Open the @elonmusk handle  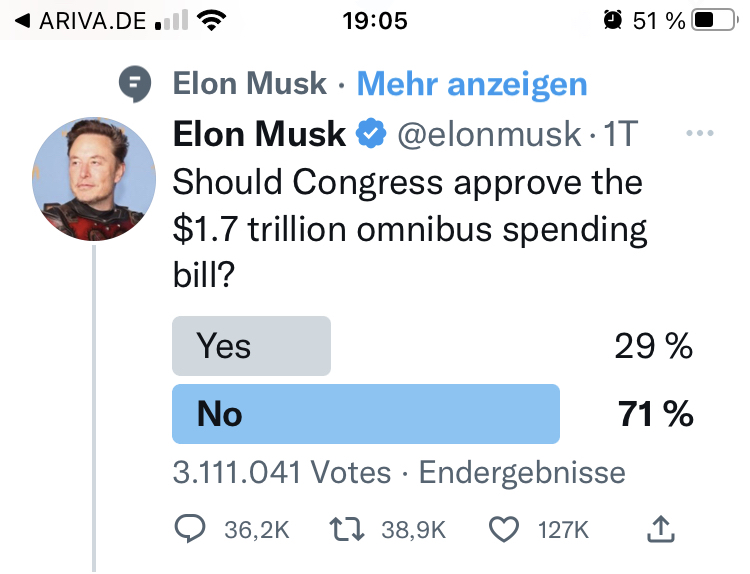pos(489,134)
